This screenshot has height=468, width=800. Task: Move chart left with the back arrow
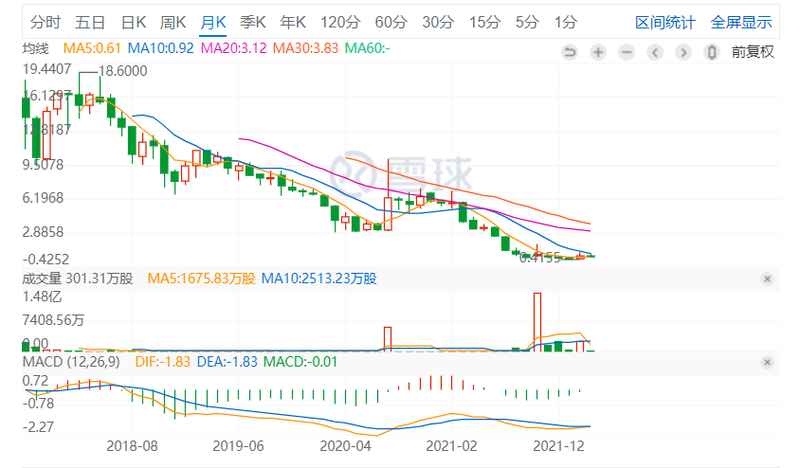655,52
